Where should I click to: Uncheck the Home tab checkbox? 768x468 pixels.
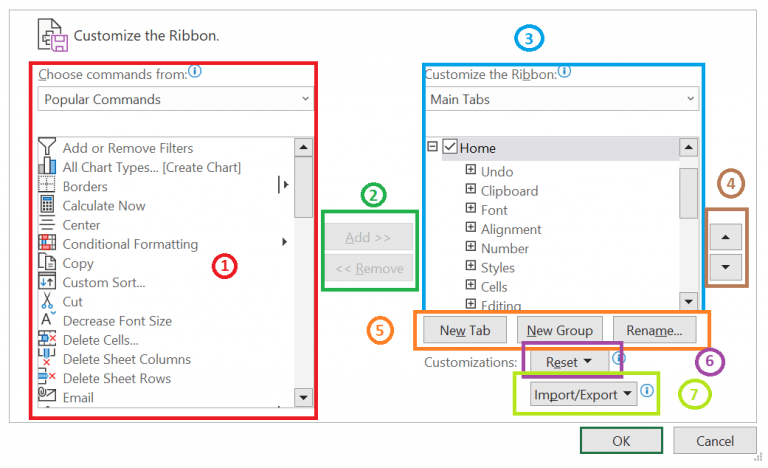(450, 147)
